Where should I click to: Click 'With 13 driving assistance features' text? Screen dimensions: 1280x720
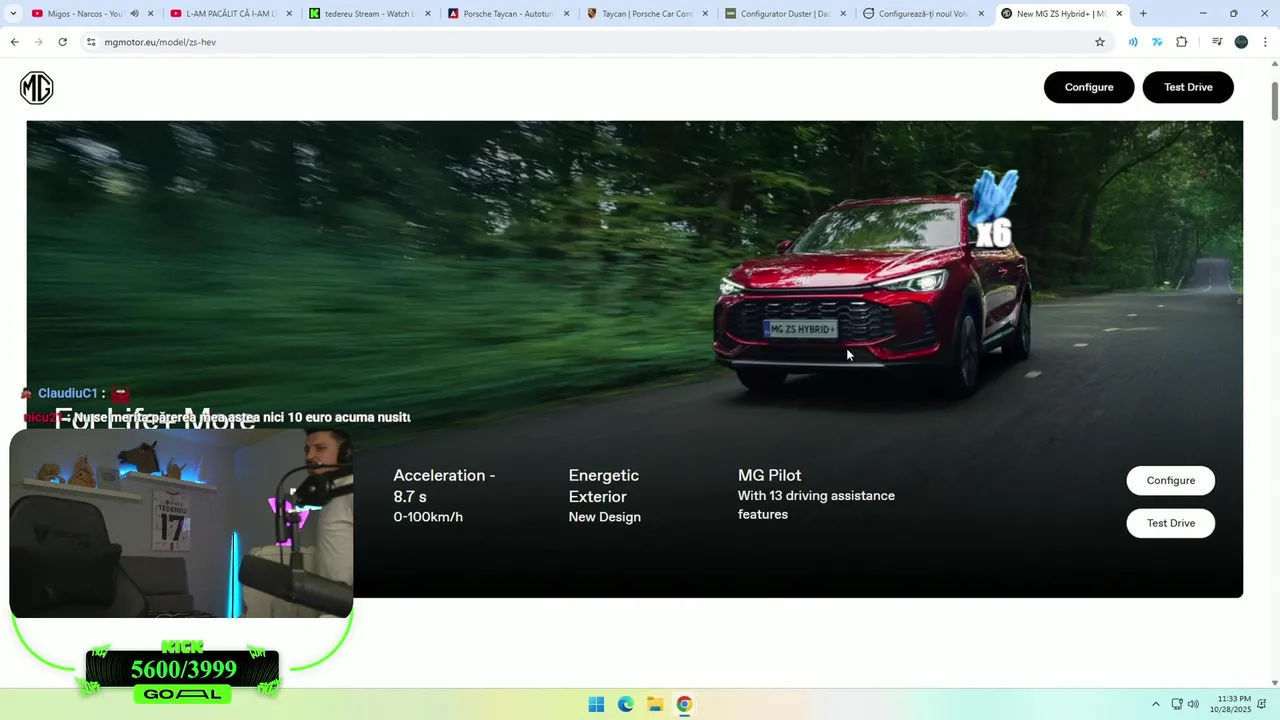click(816, 505)
